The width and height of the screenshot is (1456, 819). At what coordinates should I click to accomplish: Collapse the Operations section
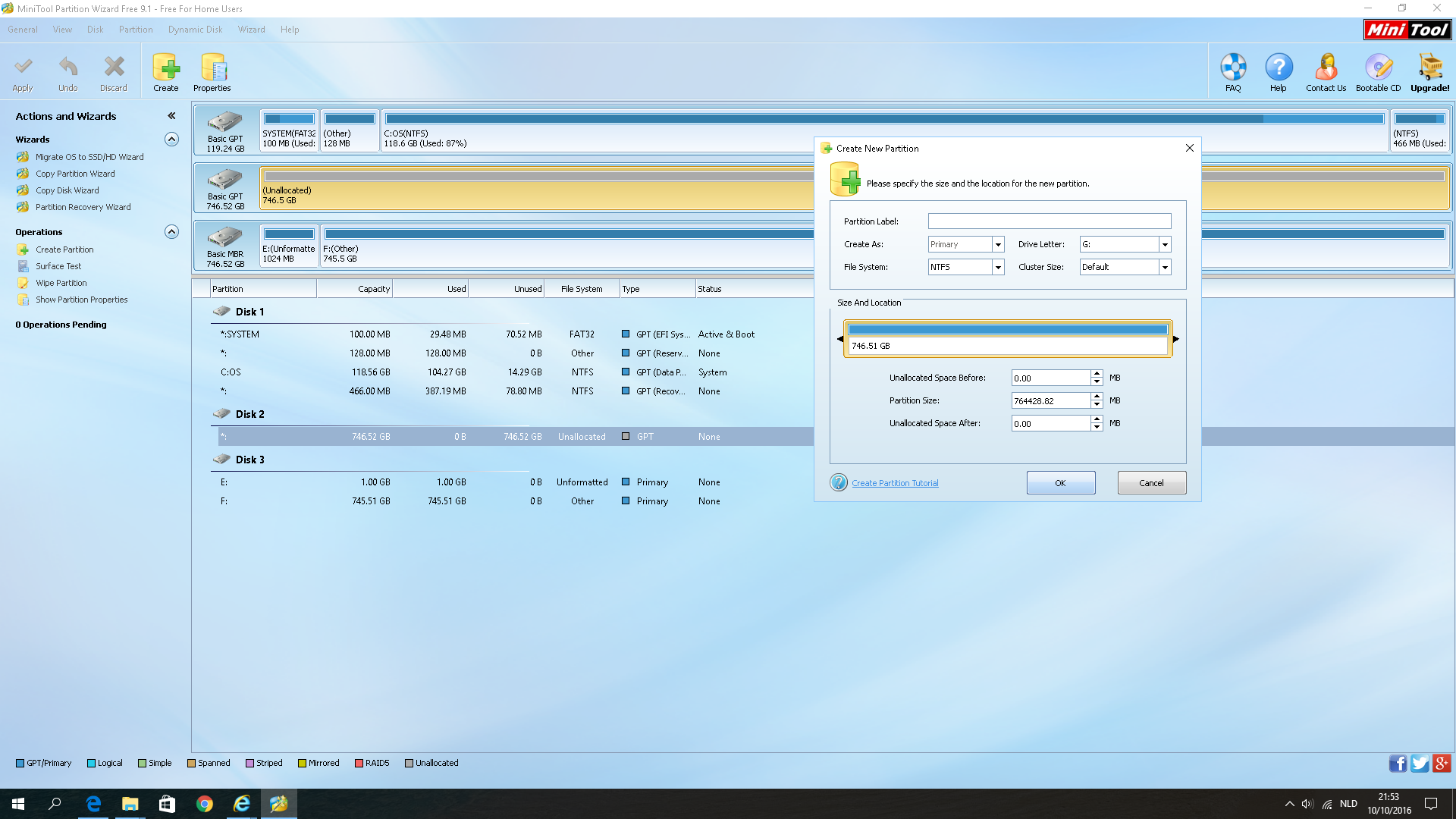tap(171, 232)
